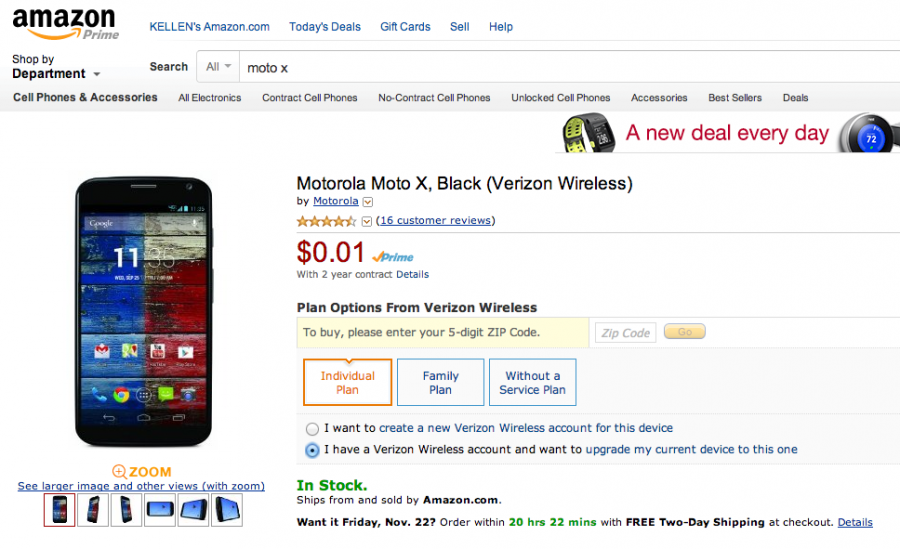Click the star rating icons

click(326, 221)
